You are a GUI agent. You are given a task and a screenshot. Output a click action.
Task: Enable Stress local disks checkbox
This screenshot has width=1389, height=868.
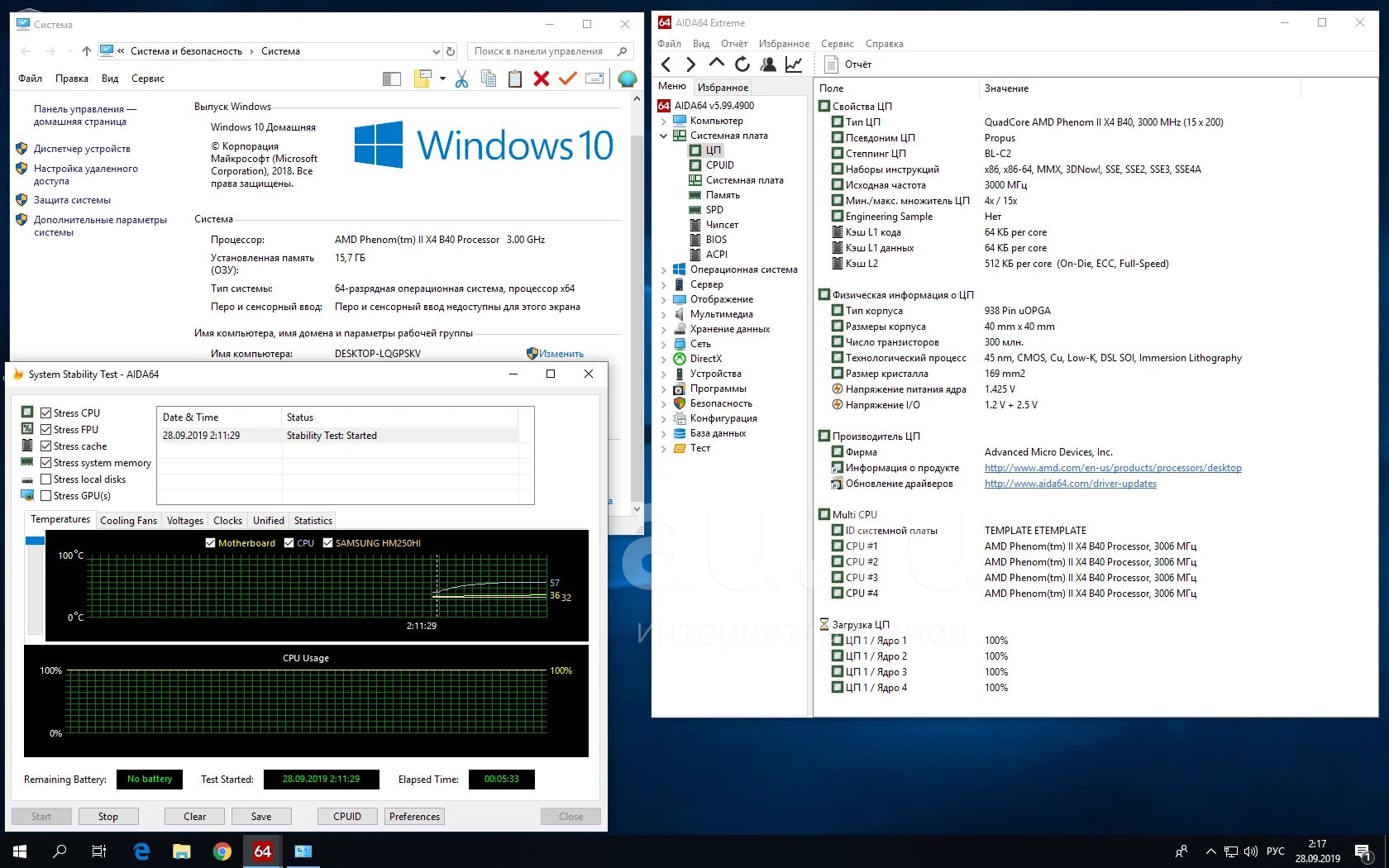click(x=46, y=479)
